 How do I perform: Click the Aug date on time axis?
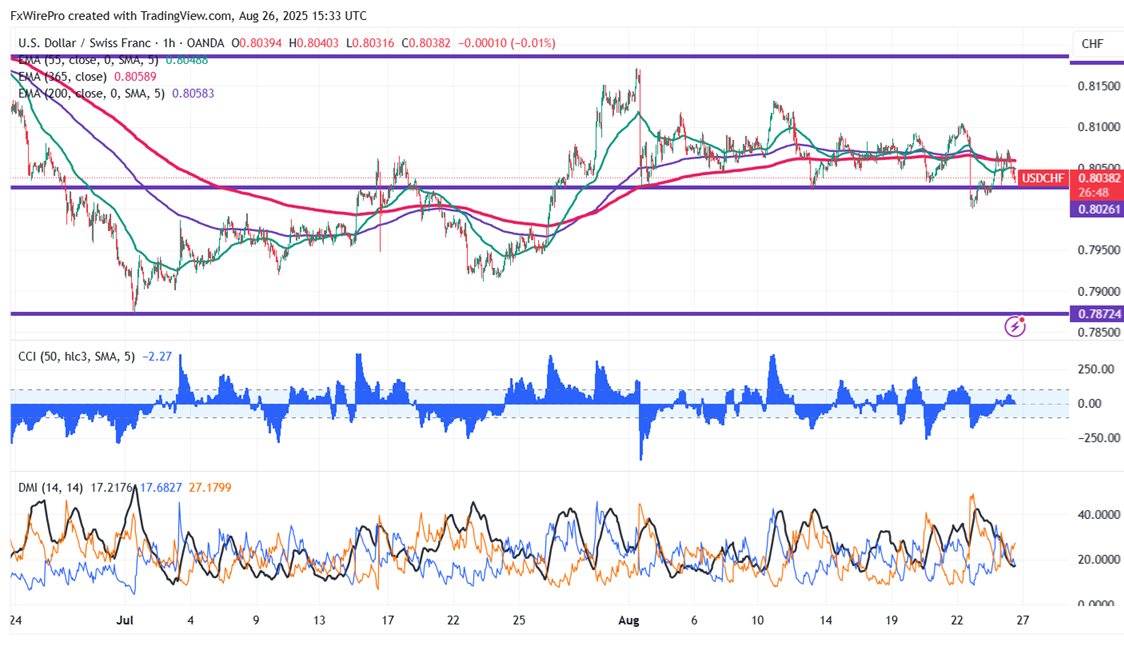tap(629, 621)
